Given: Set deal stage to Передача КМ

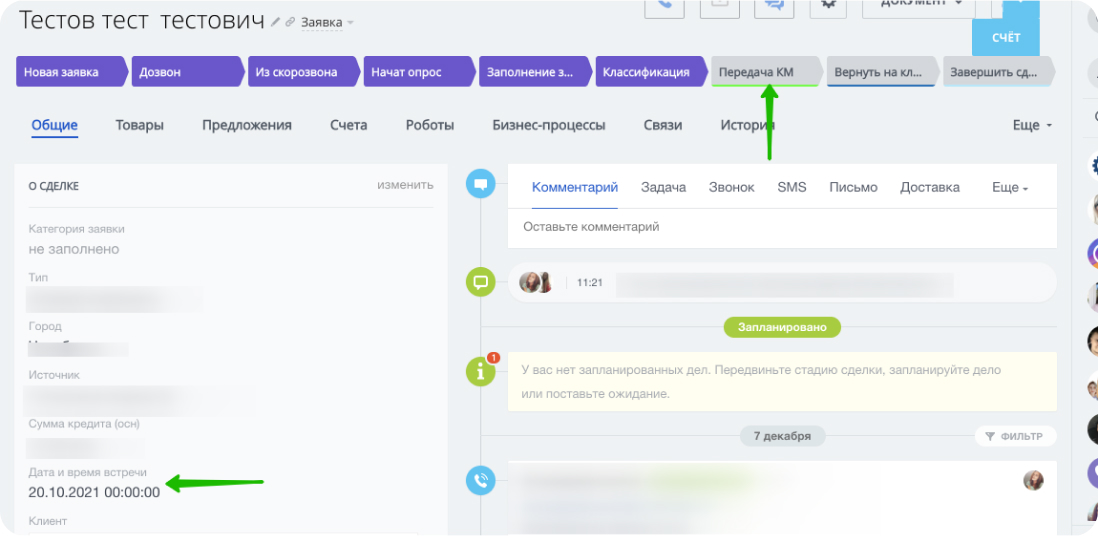Looking at the screenshot, I should 764,72.
